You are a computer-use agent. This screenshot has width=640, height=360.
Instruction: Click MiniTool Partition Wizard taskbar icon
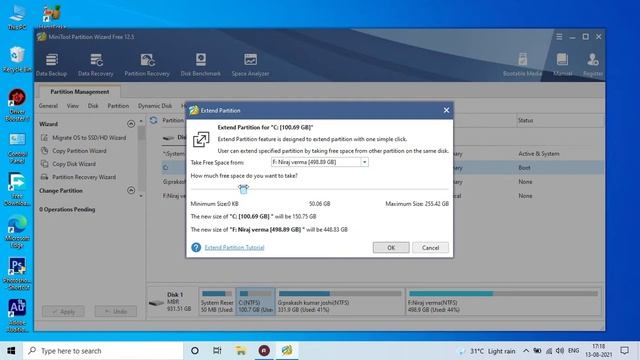(287, 351)
